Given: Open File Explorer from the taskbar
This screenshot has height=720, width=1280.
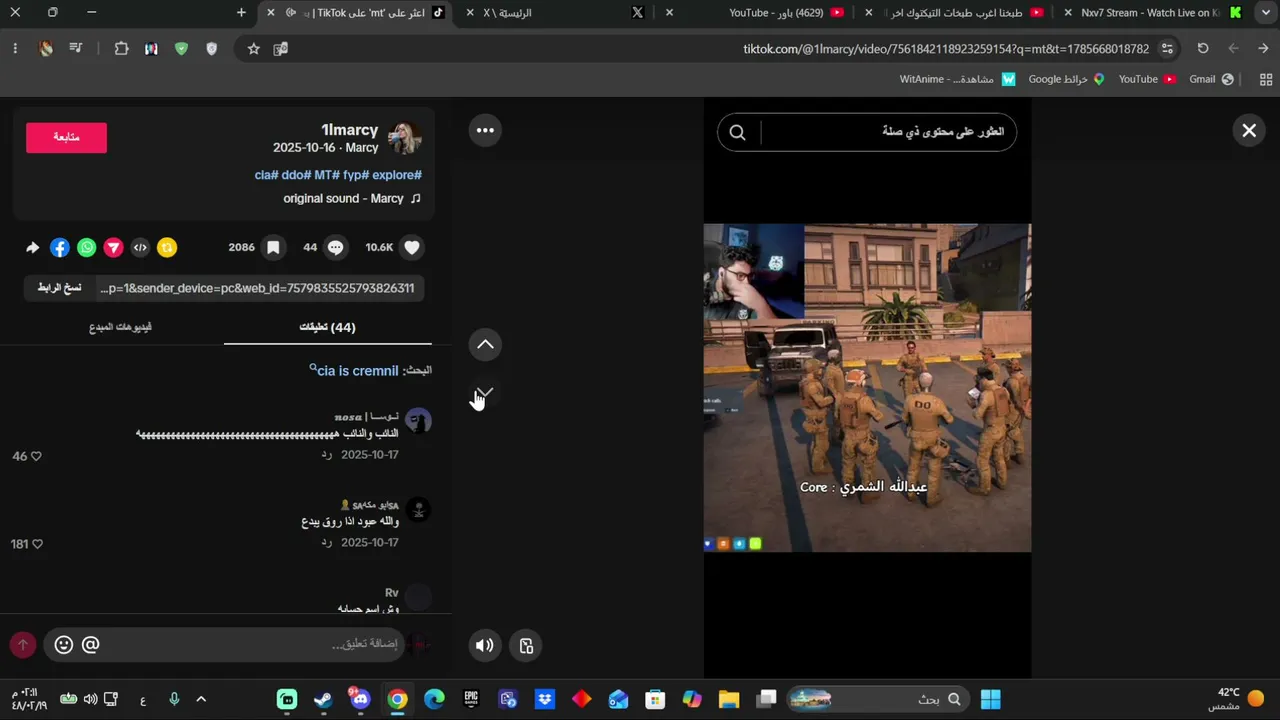Looking at the screenshot, I should (729, 700).
